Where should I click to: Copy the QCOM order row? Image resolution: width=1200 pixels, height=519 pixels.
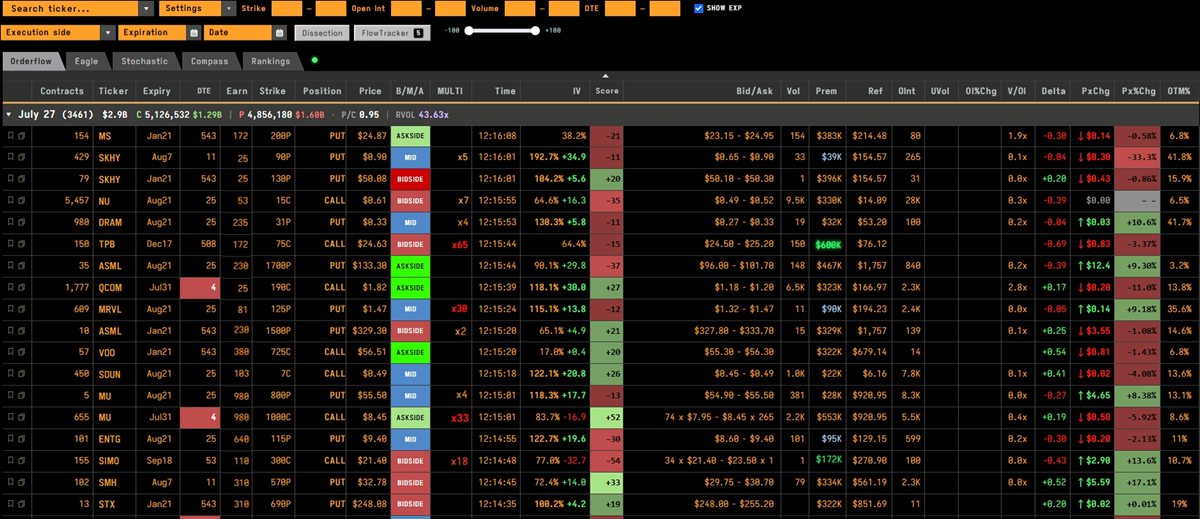[21, 288]
